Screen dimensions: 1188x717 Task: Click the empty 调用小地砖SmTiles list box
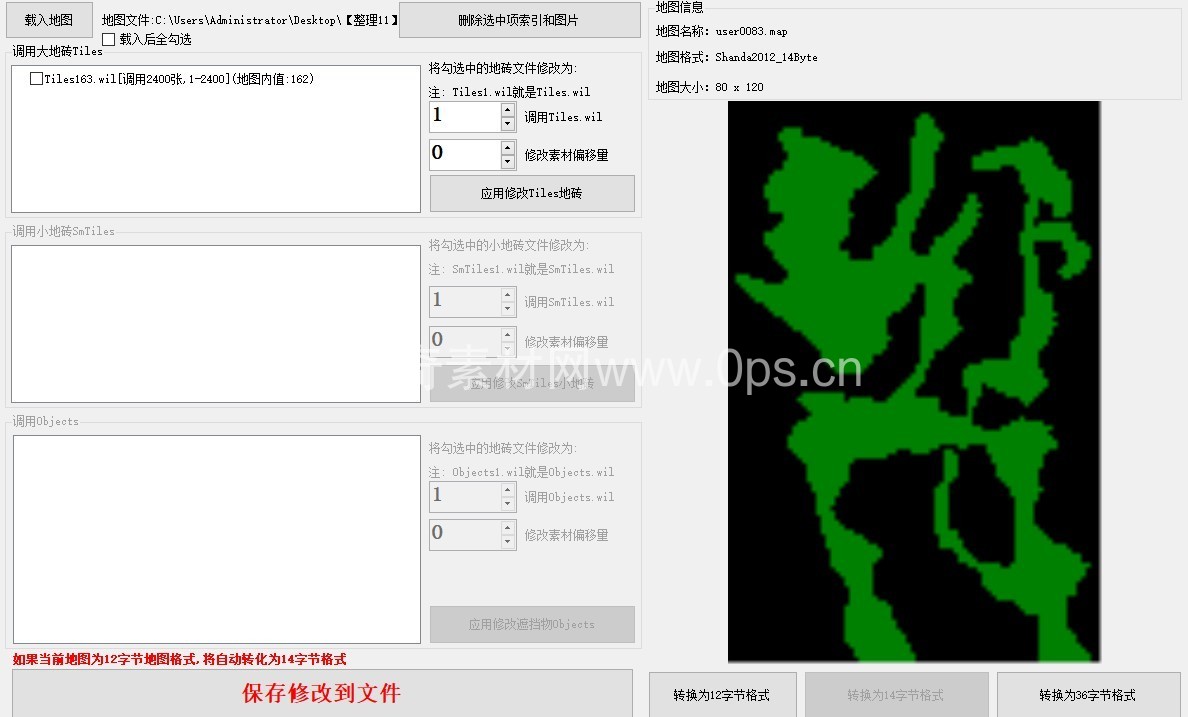click(x=215, y=323)
